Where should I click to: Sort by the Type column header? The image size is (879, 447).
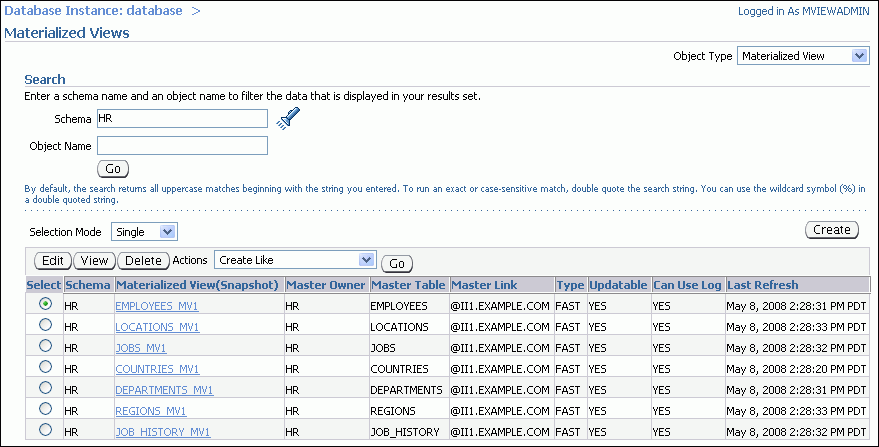pyautogui.click(x=570, y=285)
